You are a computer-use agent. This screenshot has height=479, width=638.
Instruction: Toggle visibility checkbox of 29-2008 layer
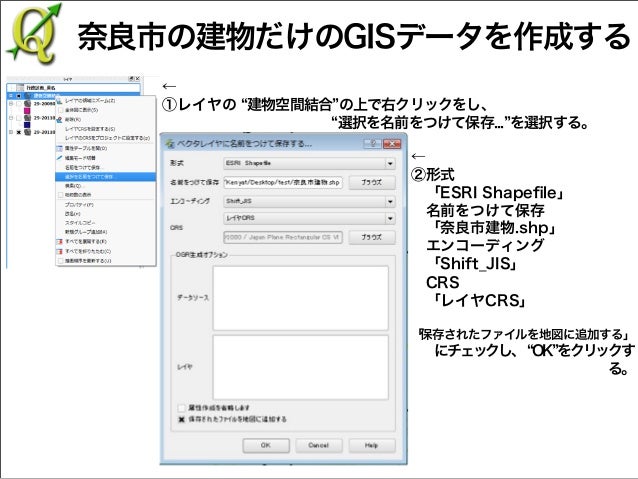[19, 104]
